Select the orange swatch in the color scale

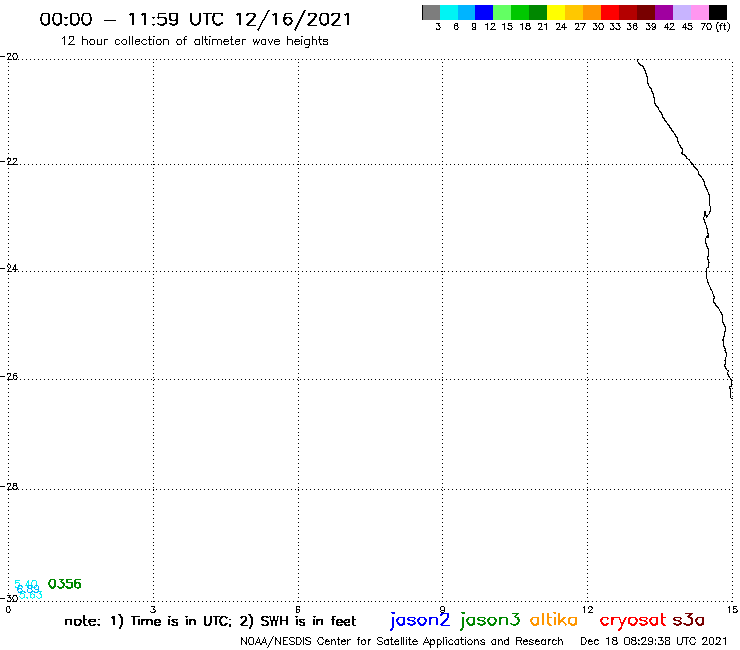(592, 12)
